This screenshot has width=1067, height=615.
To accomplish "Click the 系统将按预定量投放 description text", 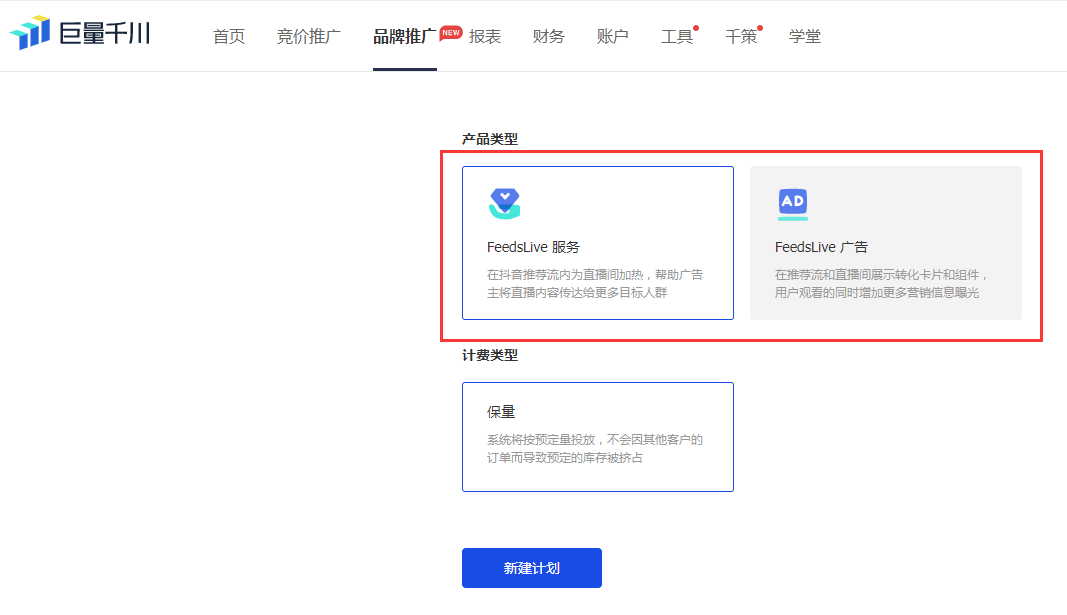I will coord(595,449).
